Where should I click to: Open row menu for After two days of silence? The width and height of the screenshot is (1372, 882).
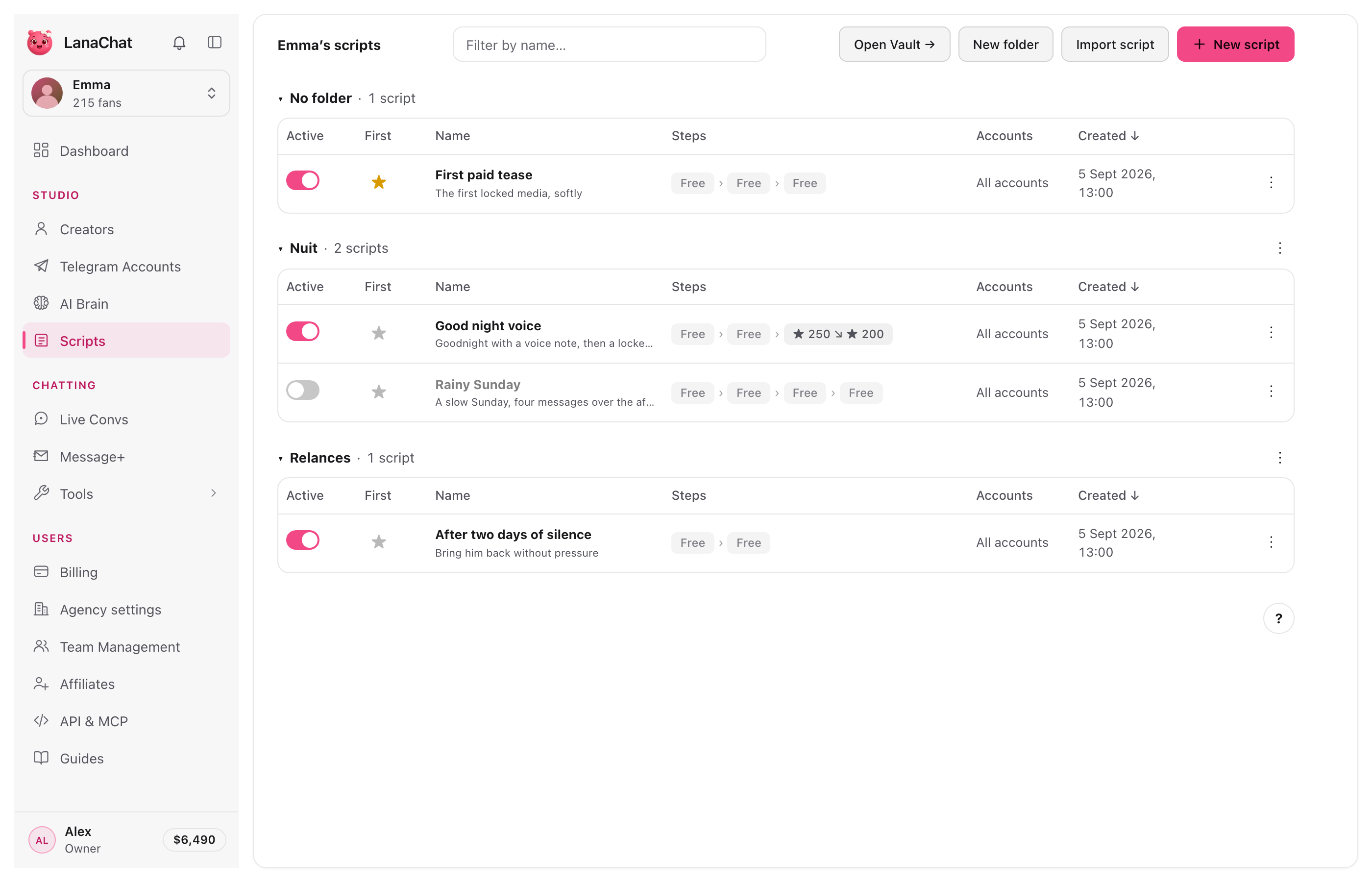click(x=1271, y=542)
